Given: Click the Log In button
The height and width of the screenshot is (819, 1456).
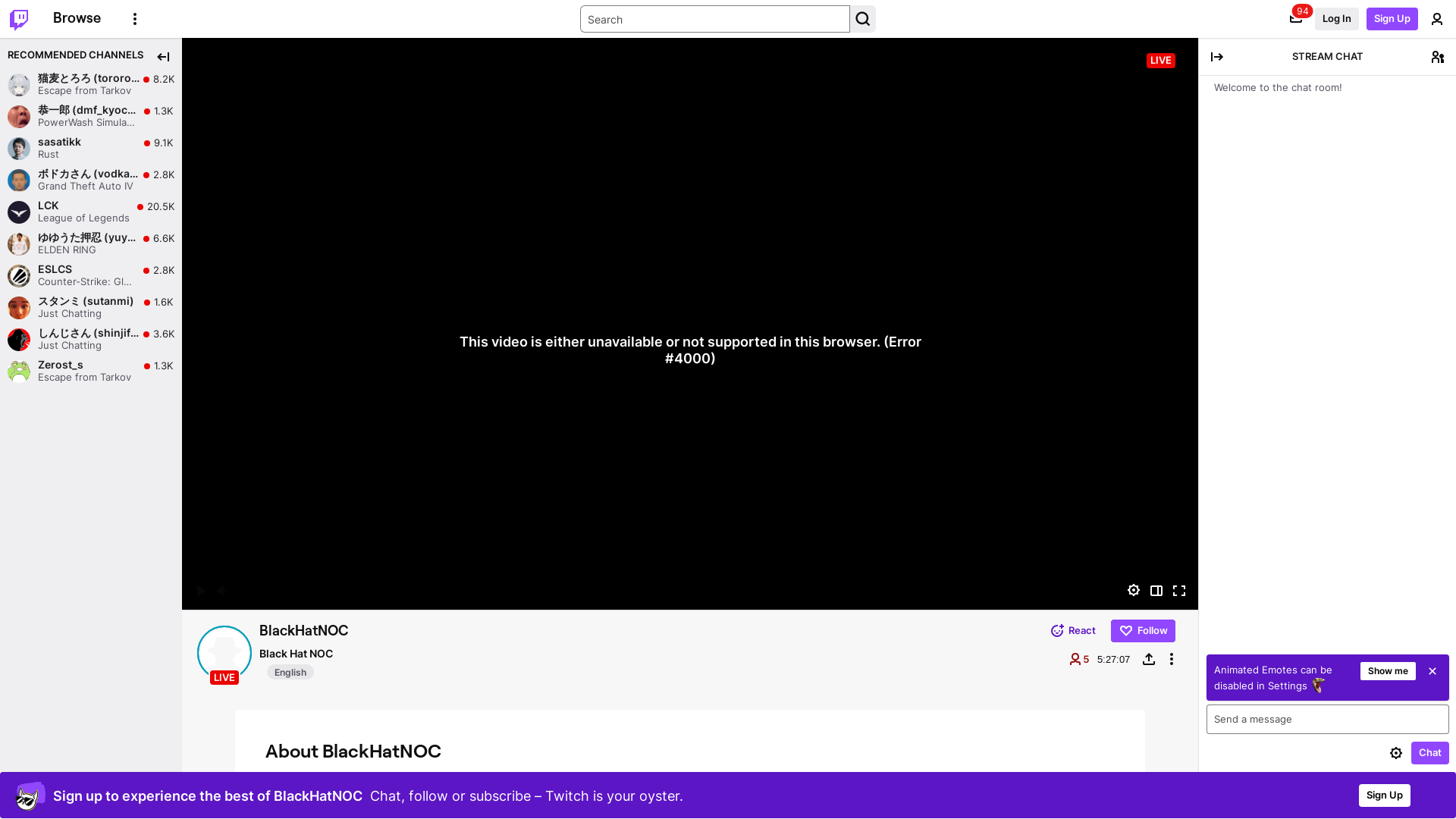Looking at the screenshot, I should pyautogui.click(x=1336, y=19).
